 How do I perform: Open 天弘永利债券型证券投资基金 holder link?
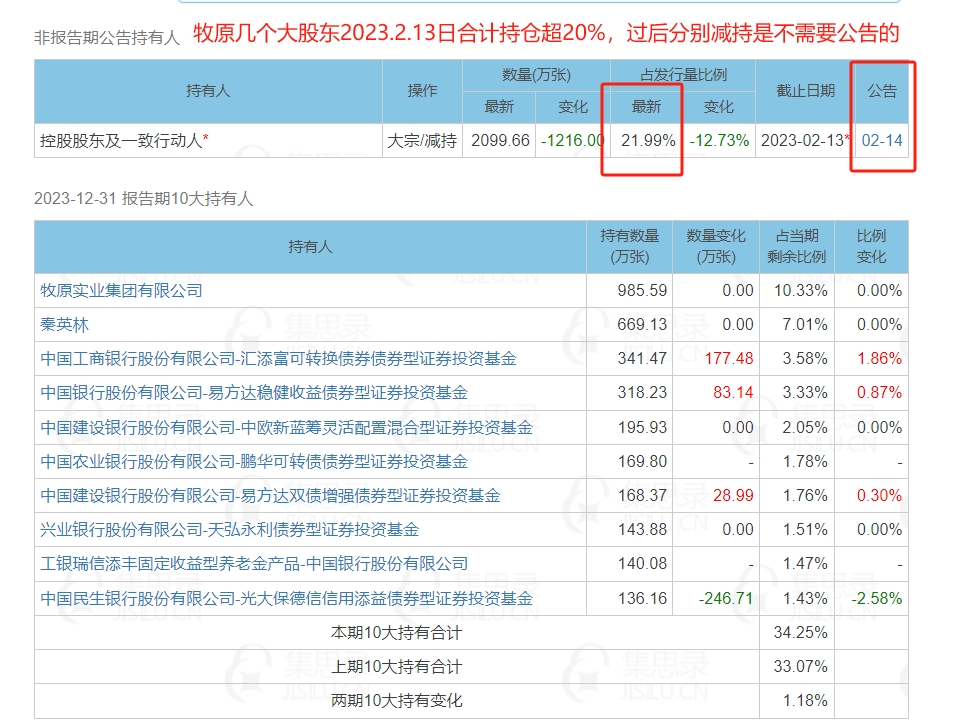pos(230,529)
